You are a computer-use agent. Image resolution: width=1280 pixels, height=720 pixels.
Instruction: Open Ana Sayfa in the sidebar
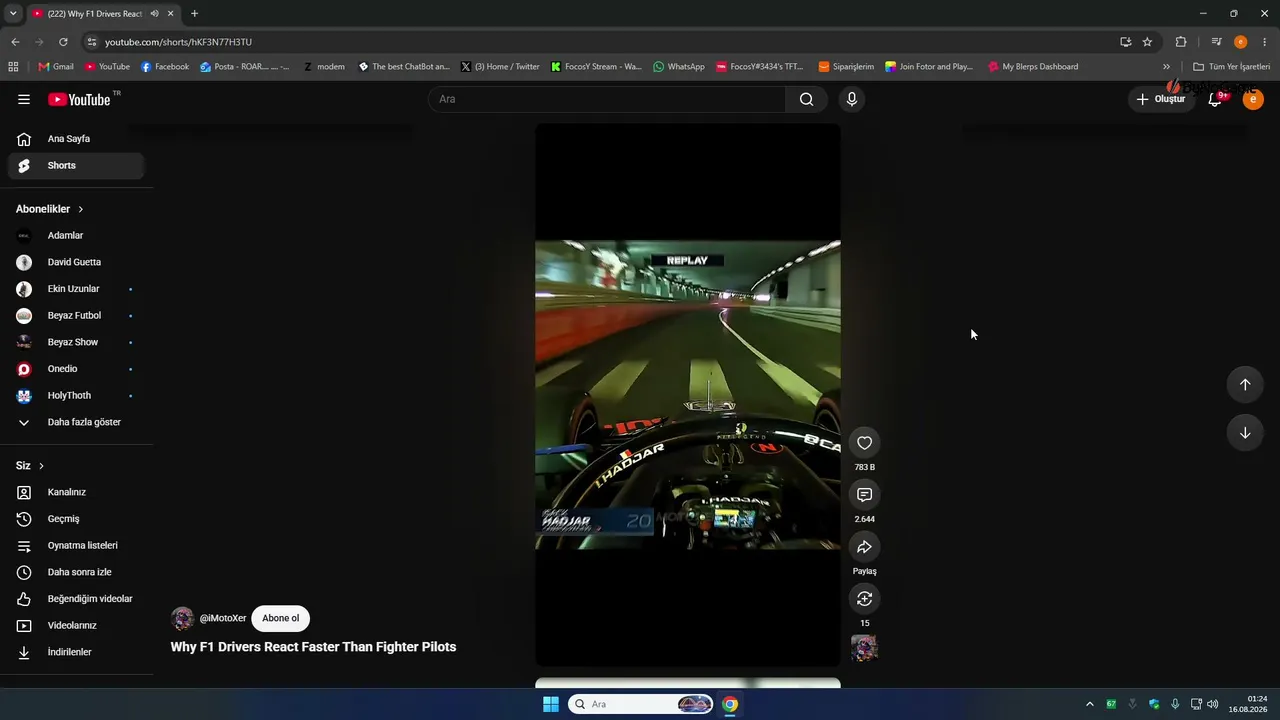click(76, 139)
